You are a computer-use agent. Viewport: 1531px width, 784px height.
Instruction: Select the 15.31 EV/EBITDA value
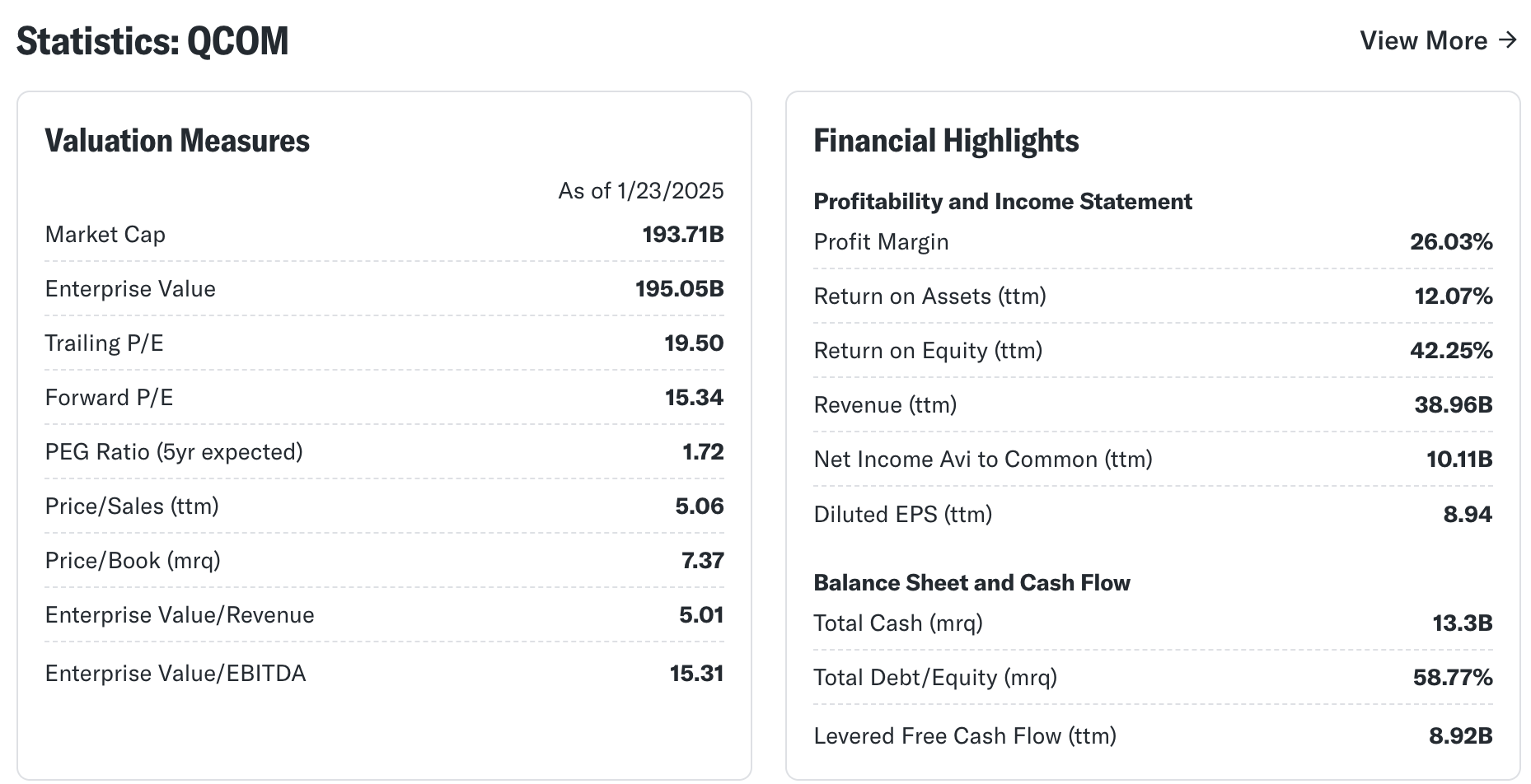click(697, 674)
